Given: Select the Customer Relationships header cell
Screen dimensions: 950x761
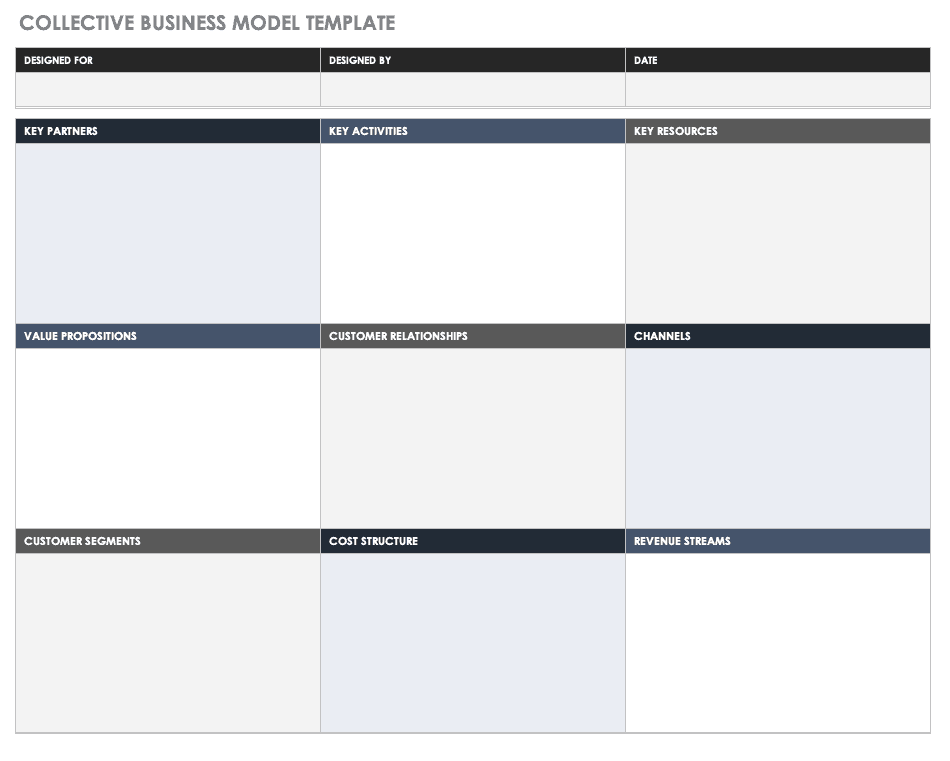Looking at the screenshot, I should tap(473, 336).
